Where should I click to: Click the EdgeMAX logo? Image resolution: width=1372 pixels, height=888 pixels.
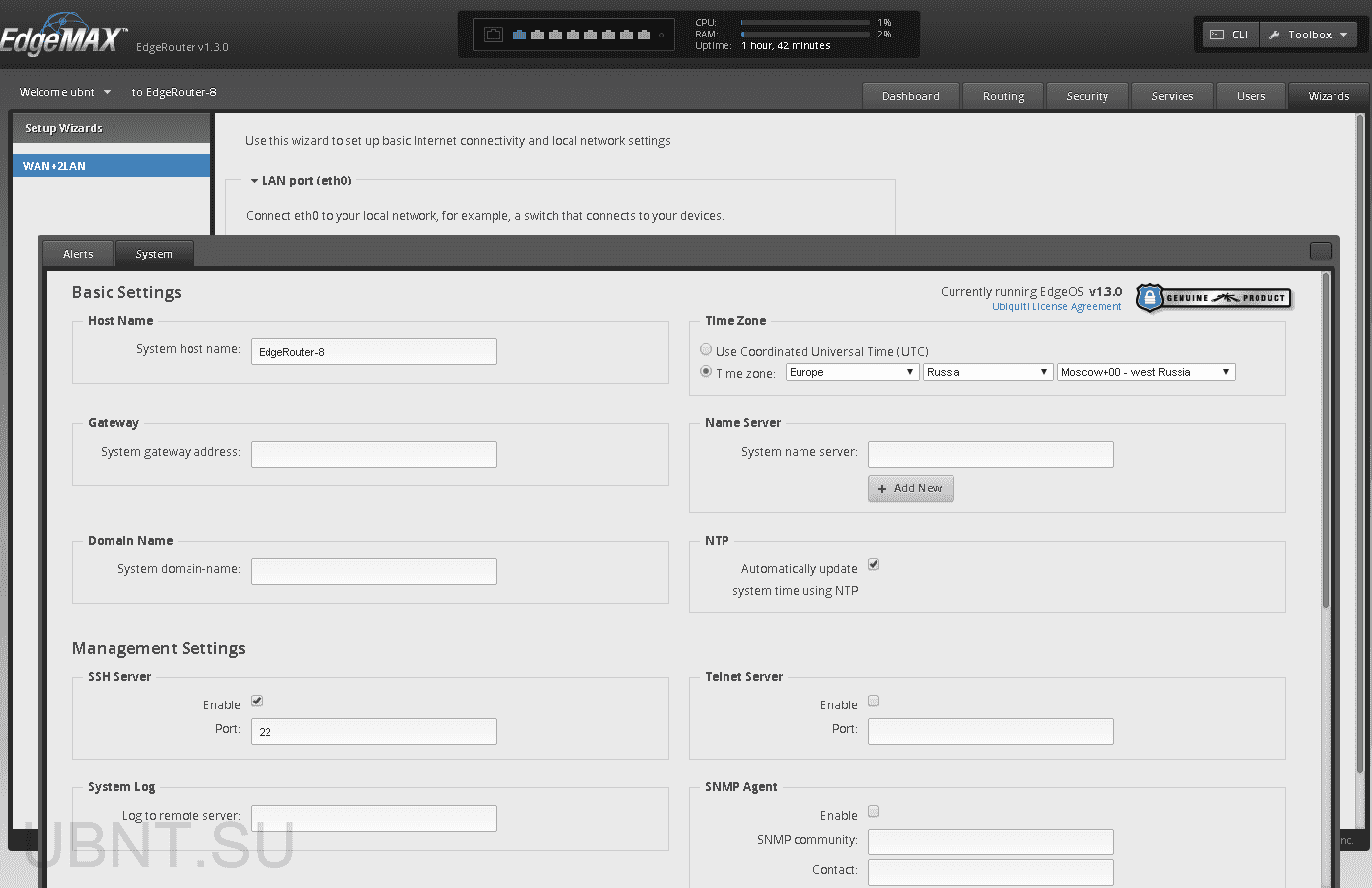tap(63, 37)
